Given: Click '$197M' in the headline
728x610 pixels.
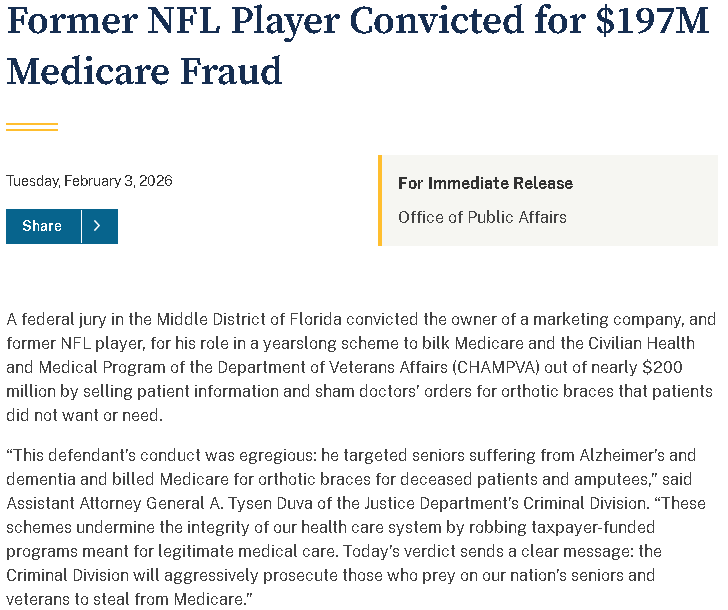Looking at the screenshot, I should [651, 22].
